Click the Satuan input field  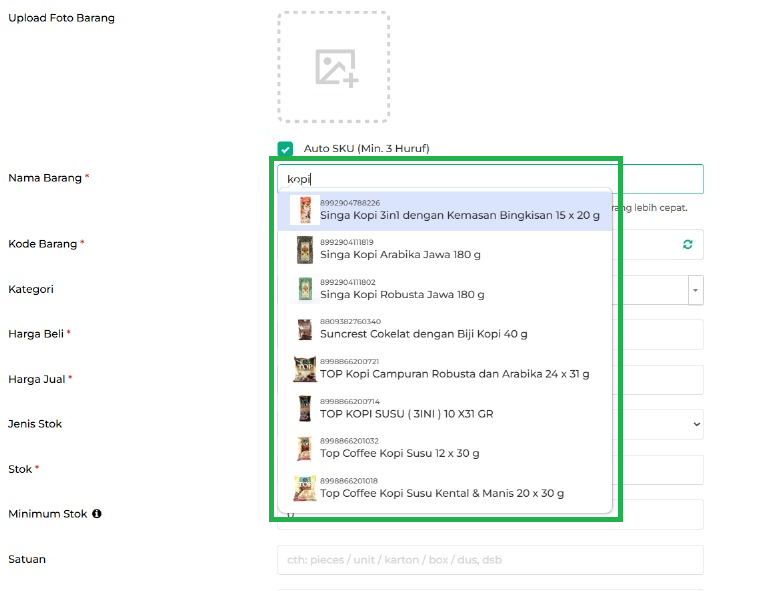click(x=490, y=560)
